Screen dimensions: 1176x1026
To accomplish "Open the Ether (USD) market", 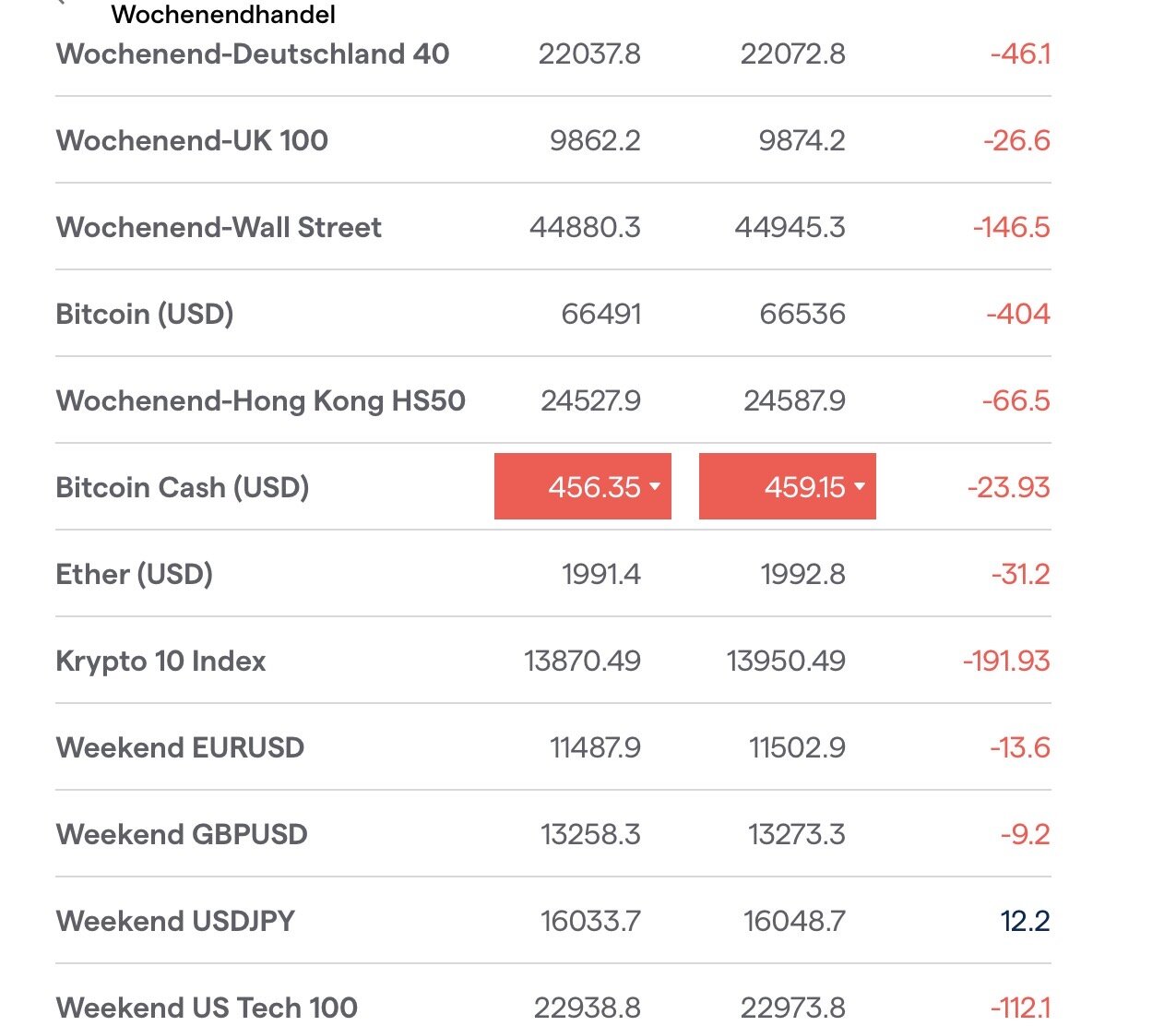I will (135, 574).
